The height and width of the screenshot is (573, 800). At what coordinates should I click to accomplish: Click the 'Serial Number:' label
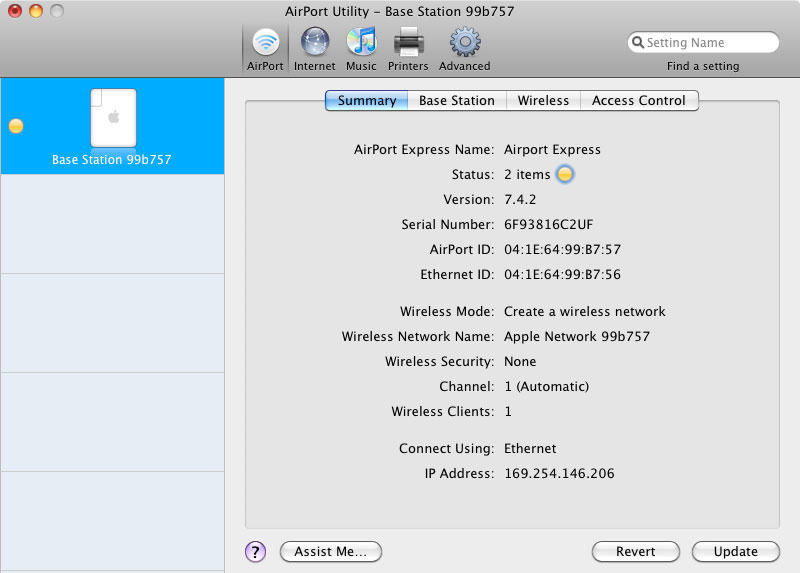[x=447, y=225]
